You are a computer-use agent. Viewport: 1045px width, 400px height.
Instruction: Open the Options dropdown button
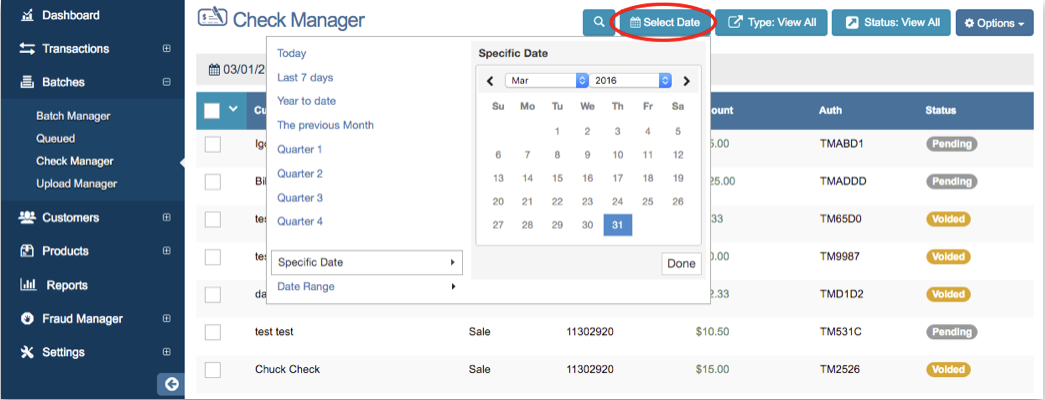(994, 23)
